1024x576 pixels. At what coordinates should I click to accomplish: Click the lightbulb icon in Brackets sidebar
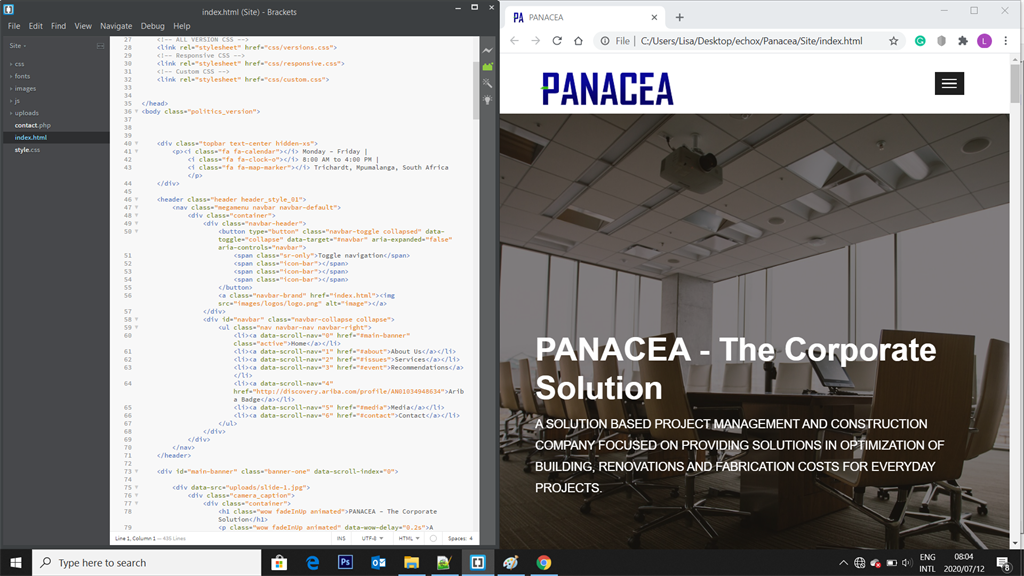coord(488,100)
